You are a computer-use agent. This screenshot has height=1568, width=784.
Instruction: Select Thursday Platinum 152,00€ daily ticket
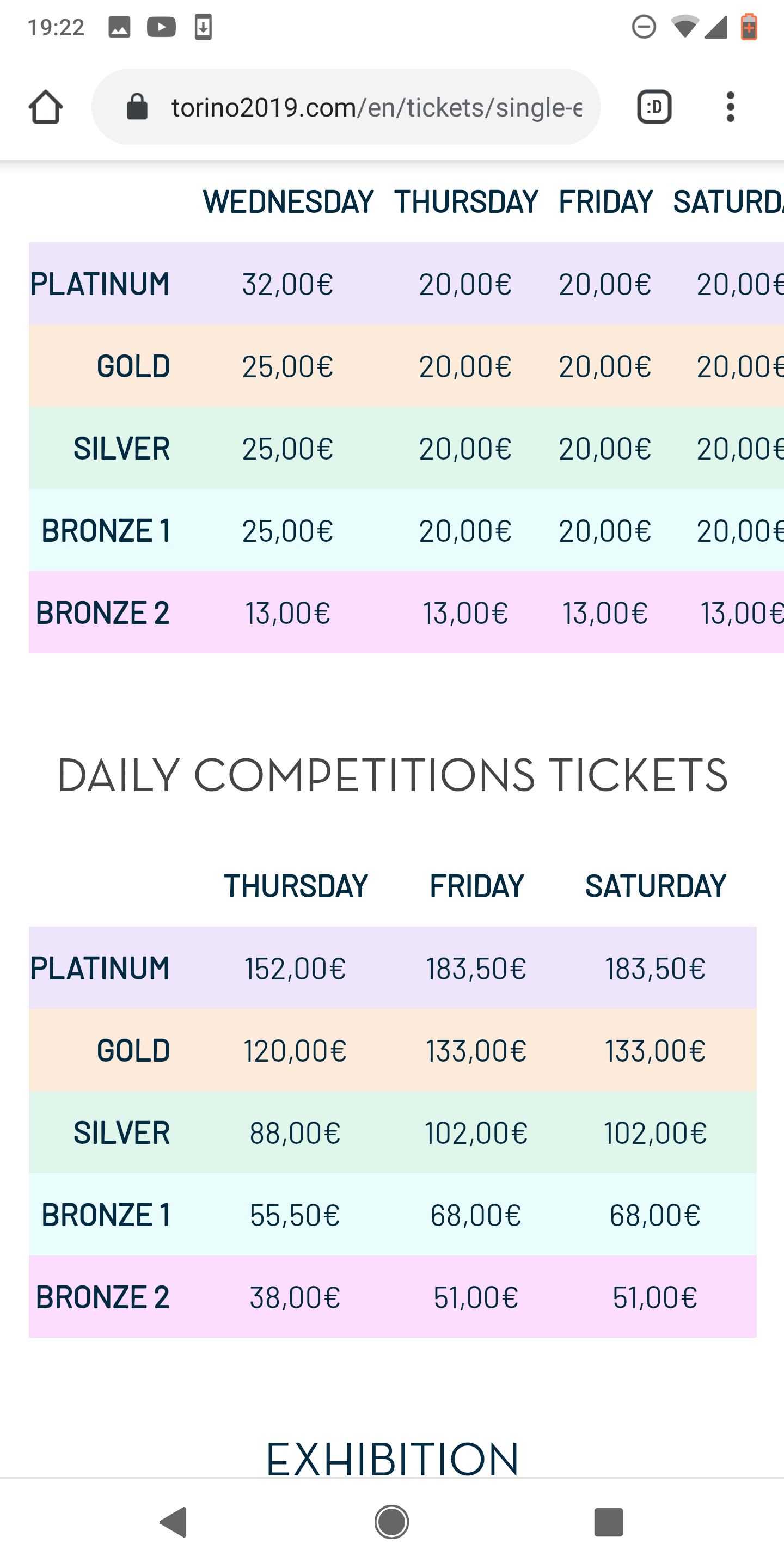pos(295,969)
